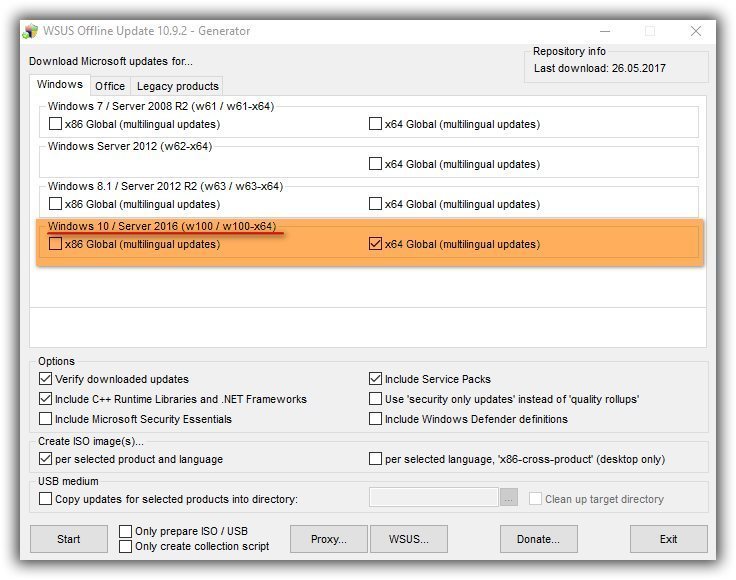The image size is (736, 580).
Task: Click the browse '...' button for USB directory
Action: 509,497
